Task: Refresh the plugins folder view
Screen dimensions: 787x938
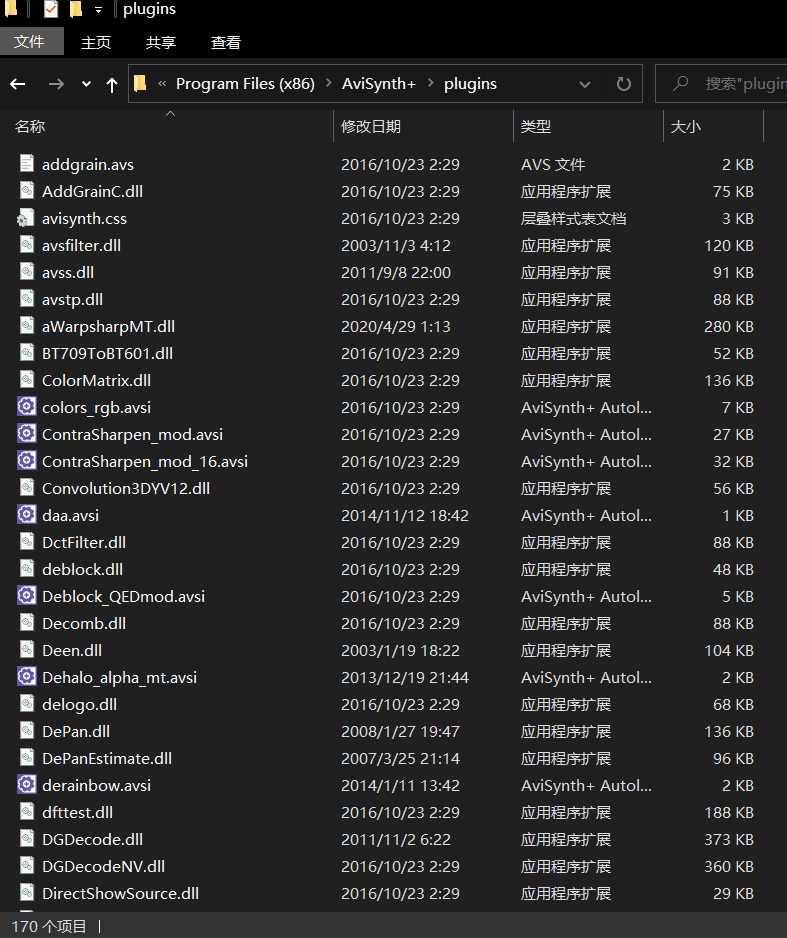Action: pos(624,84)
